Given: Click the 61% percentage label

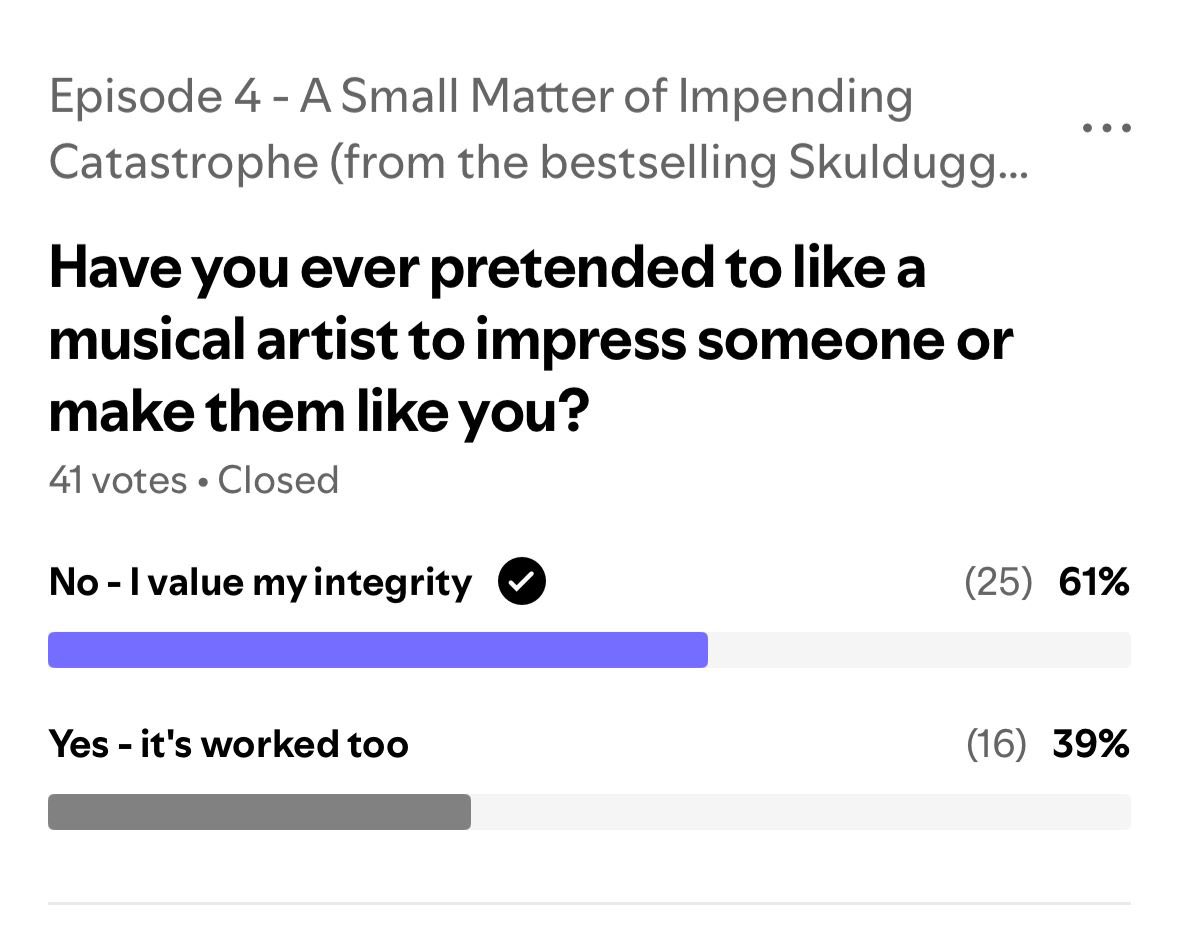Looking at the screenshot, I should [x=1094, y=582].
